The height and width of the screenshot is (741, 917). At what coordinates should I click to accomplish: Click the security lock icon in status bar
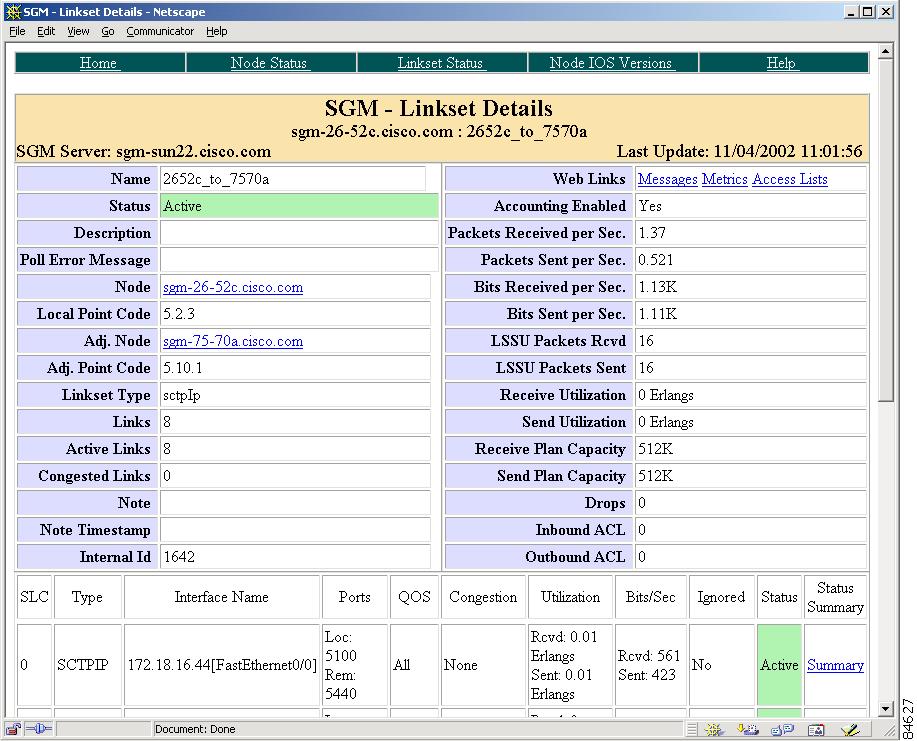(13, 729)
